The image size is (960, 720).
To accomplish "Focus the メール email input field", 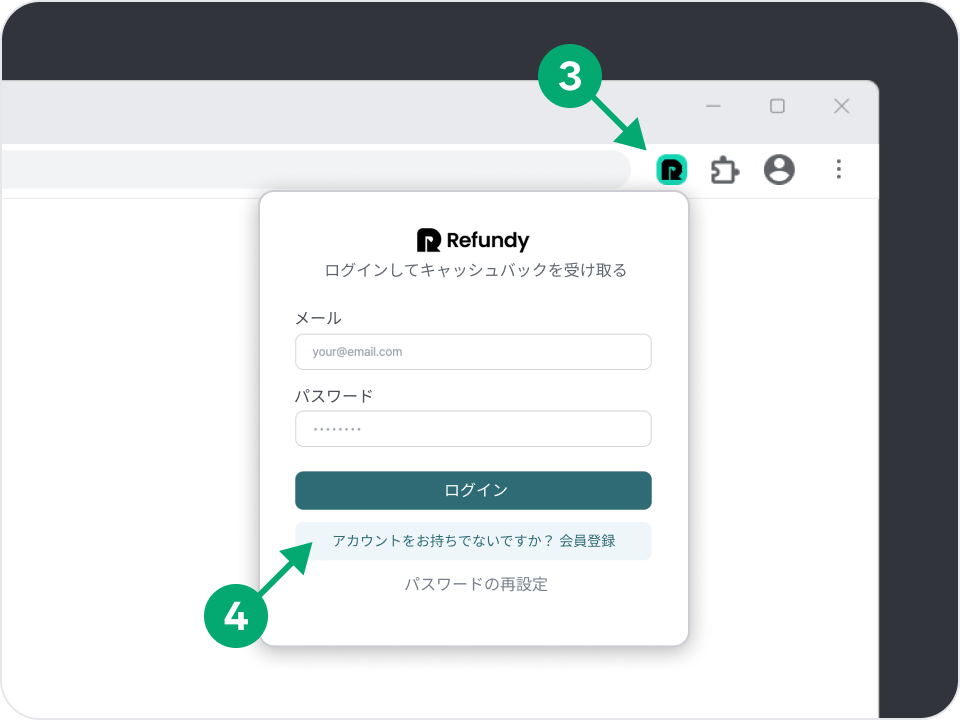I will pos(473,352).
